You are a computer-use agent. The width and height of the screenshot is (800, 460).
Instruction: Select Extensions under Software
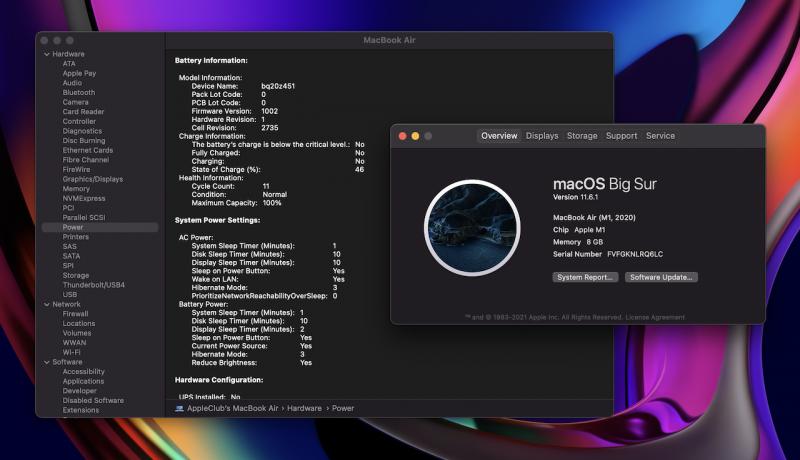pos(81,410)
